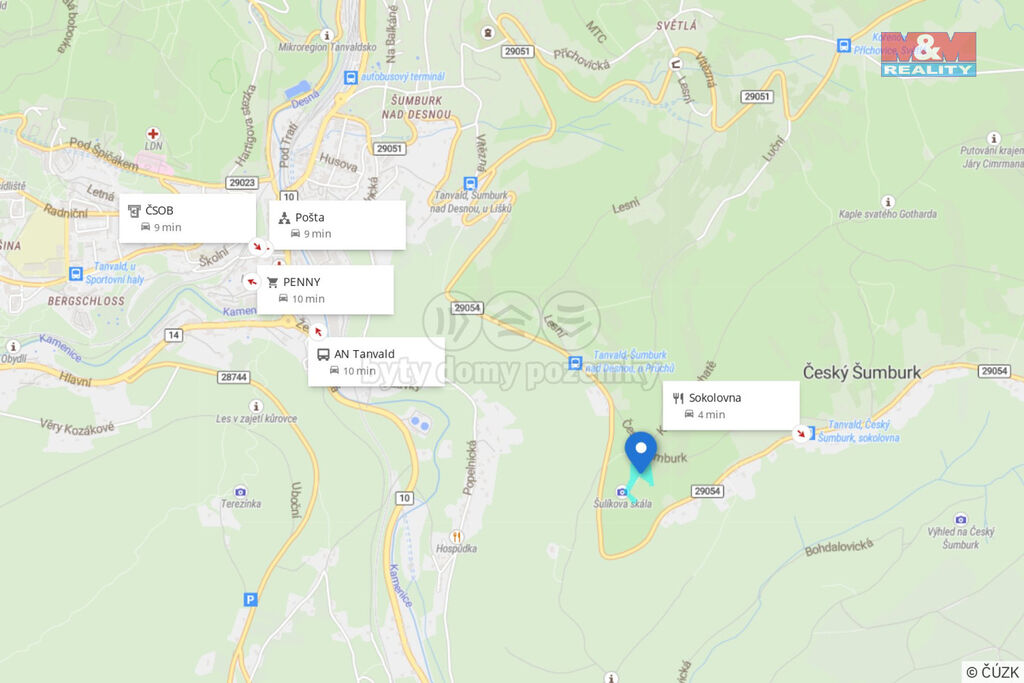Select the ČSOB ATM info card
Screen dimensions: 1024x683
[x=187, y=218]
